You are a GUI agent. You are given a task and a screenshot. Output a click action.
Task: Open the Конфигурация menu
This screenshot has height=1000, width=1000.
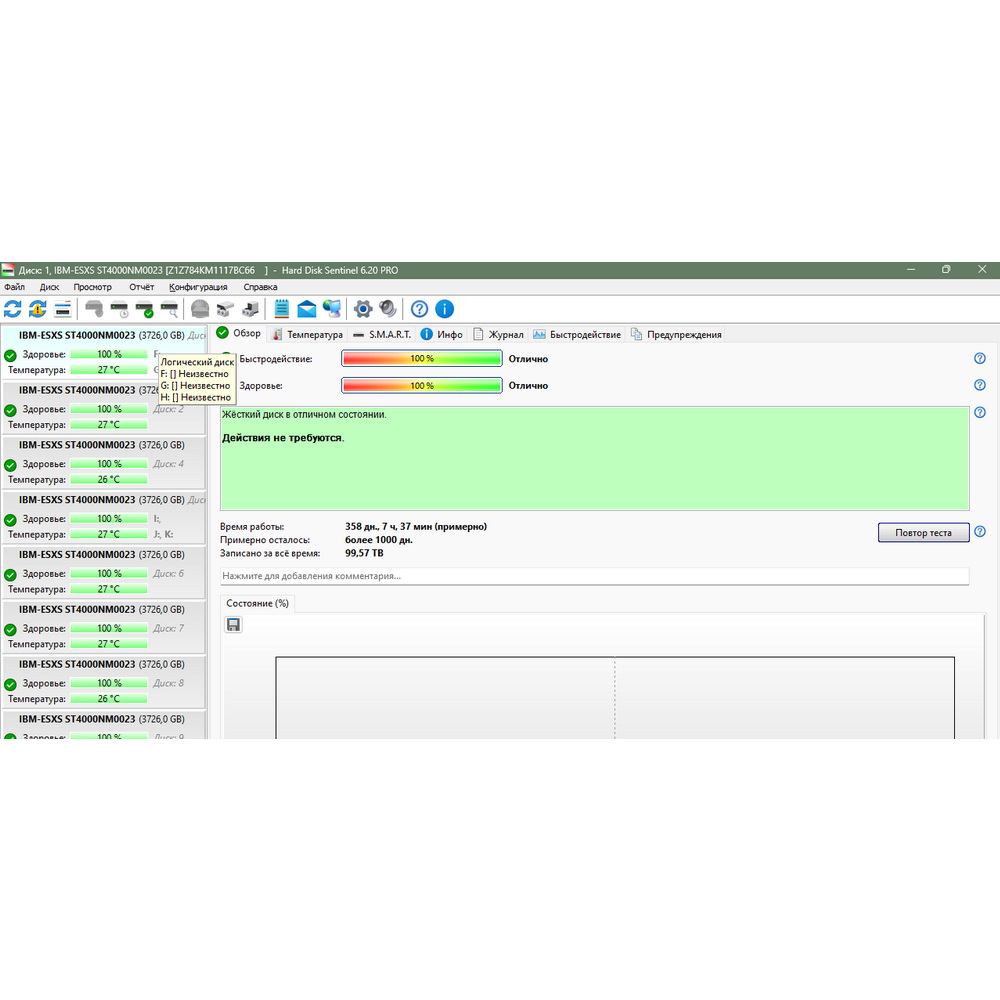(x=198, y=287)
